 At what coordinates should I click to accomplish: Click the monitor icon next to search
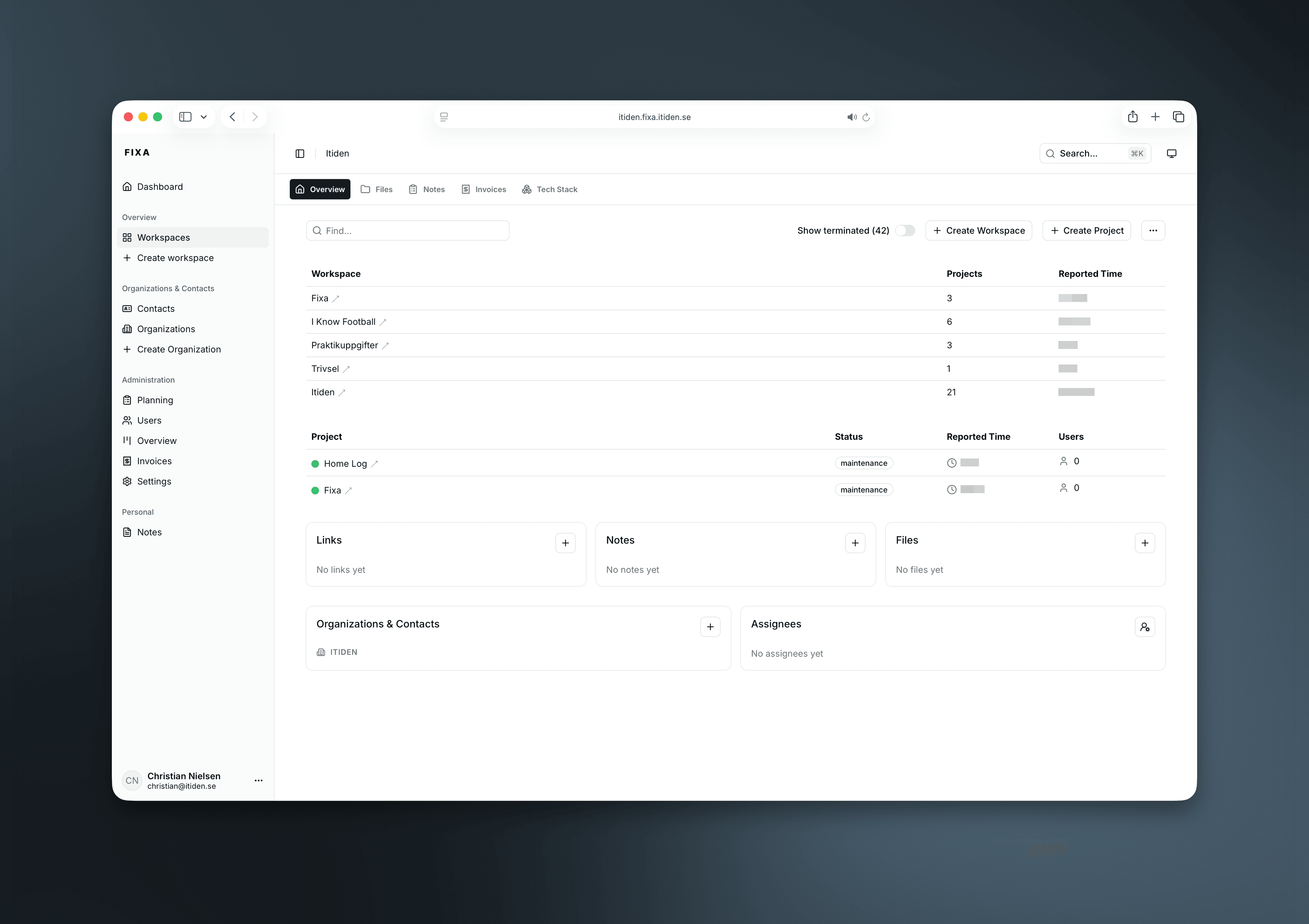pyautogui.click(x=1172, y=153)
